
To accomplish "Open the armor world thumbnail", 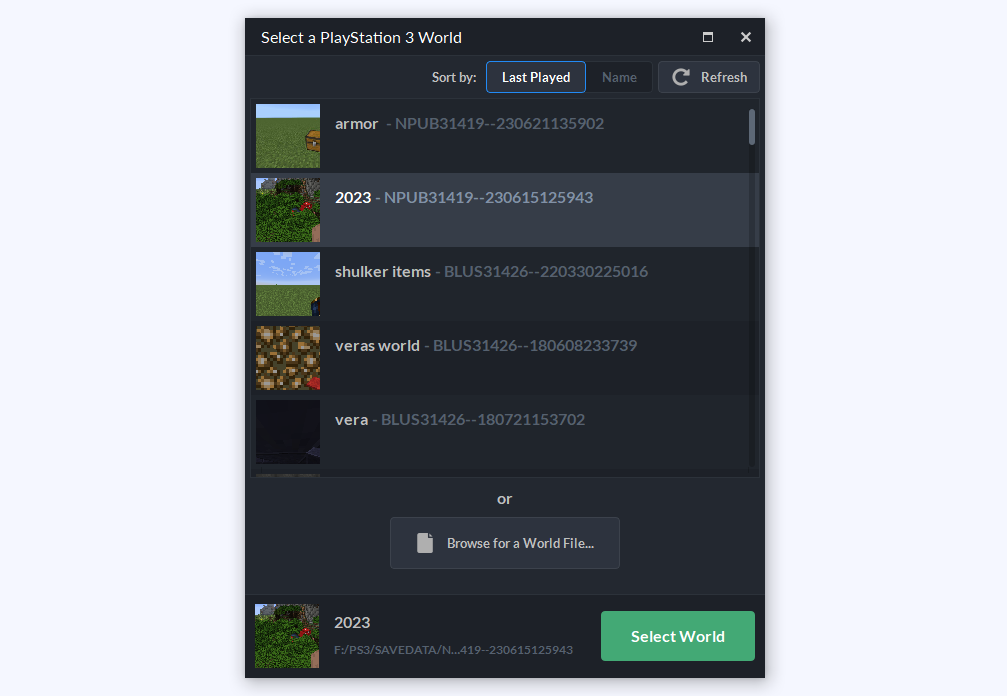I will [288, 136].
